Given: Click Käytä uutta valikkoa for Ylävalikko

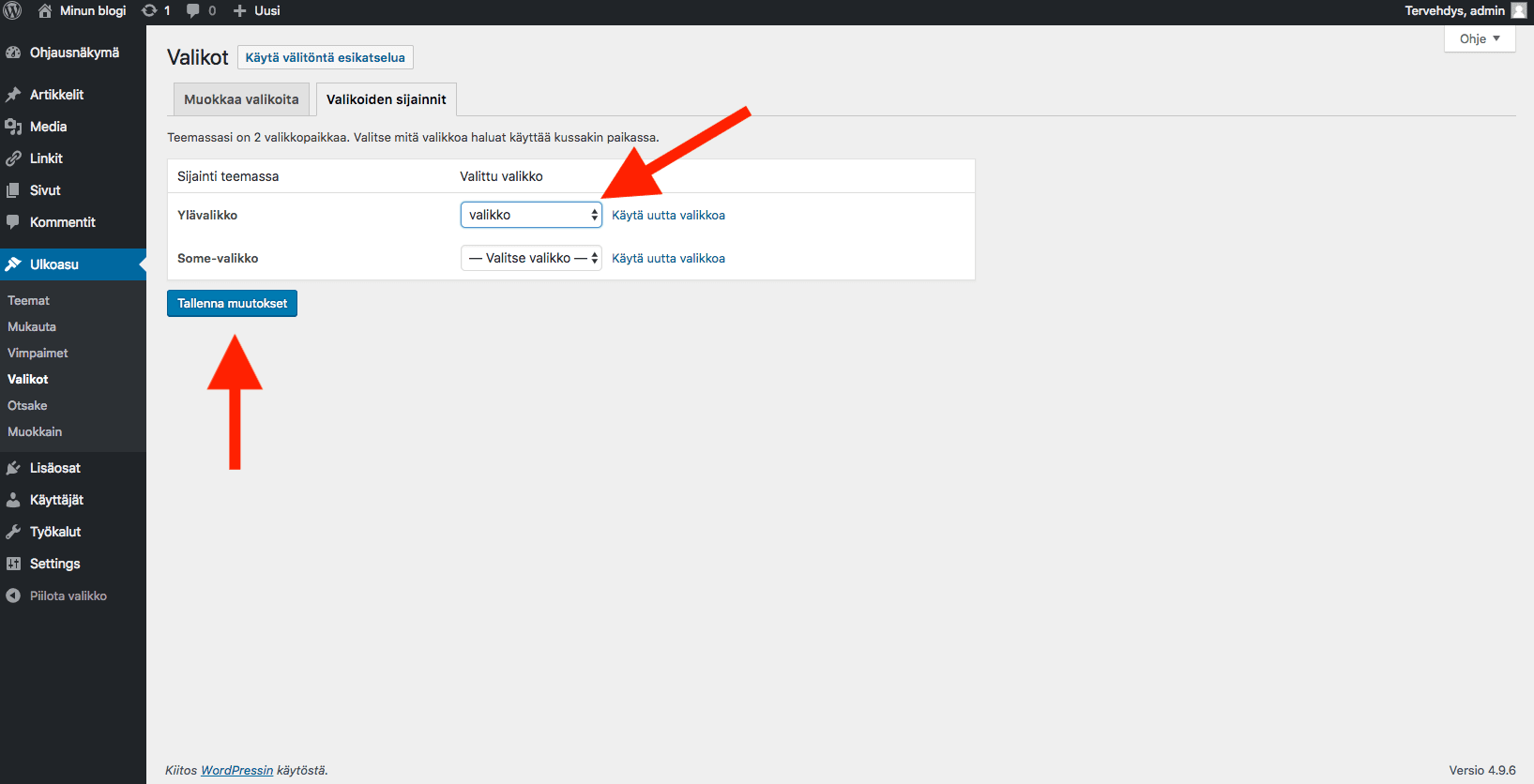Looking at the screenshot, I should pos(668,215).
